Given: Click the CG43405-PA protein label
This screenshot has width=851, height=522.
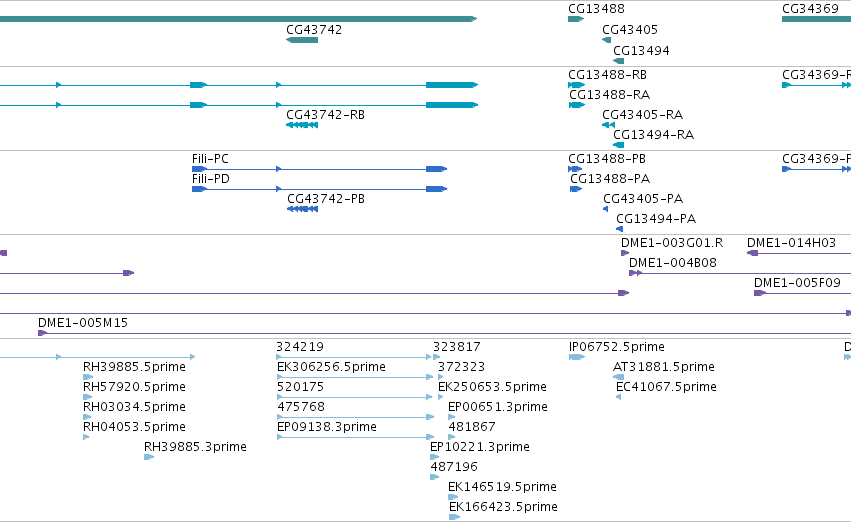Looking at the screenshot, I should coord(643,199).
